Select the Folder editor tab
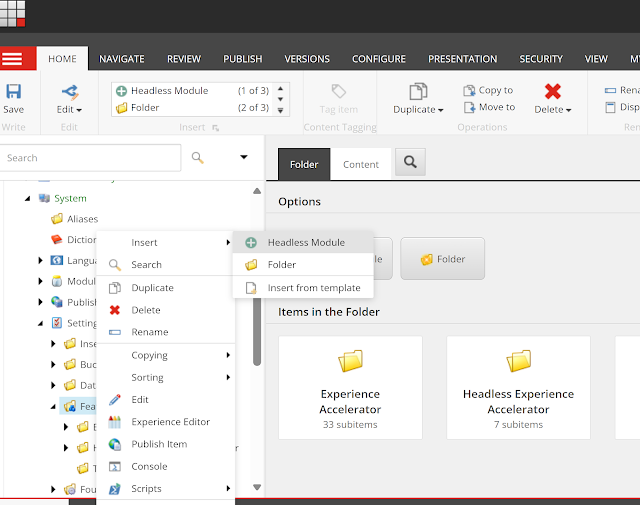 coord(304,164)
